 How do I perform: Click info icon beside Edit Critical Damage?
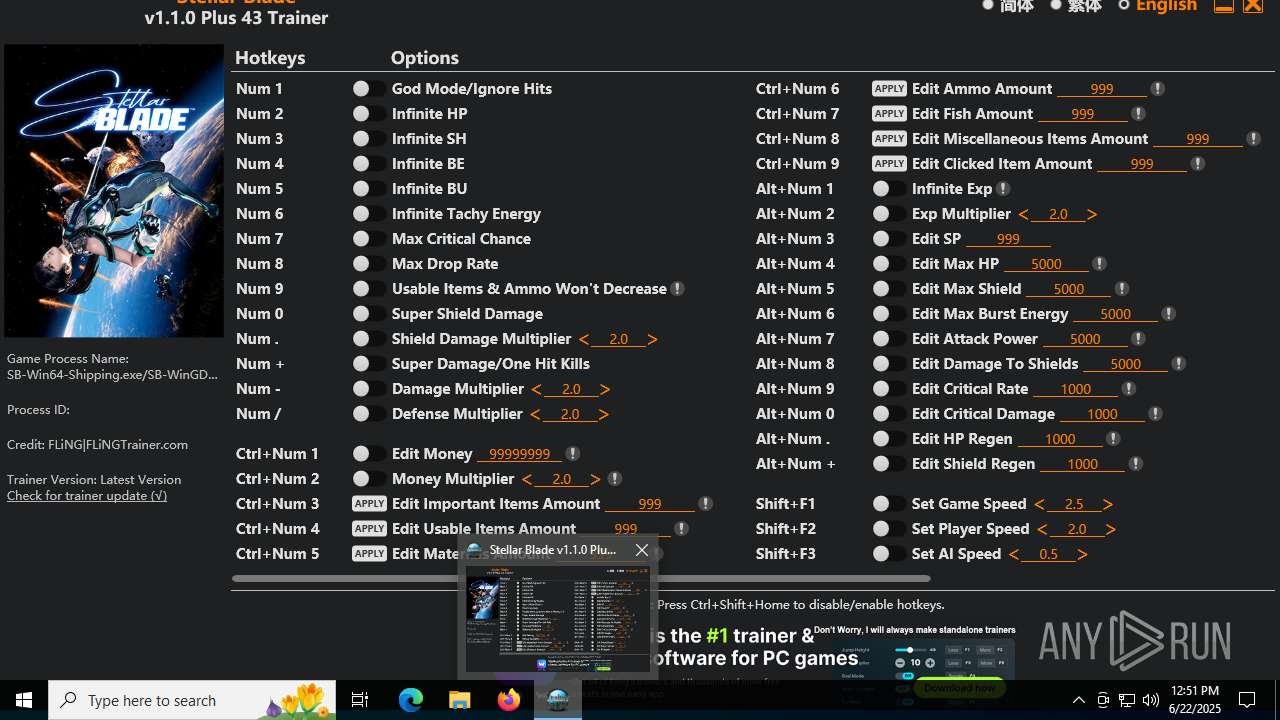[1155, 414]
